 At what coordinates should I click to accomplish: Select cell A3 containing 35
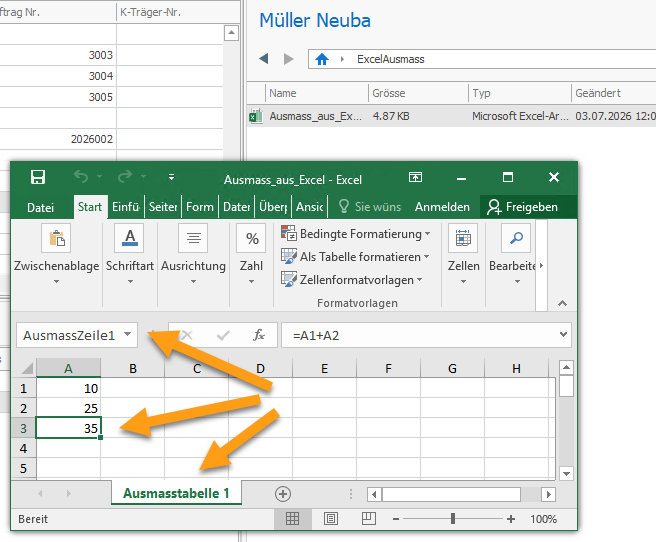pos(69,428)
